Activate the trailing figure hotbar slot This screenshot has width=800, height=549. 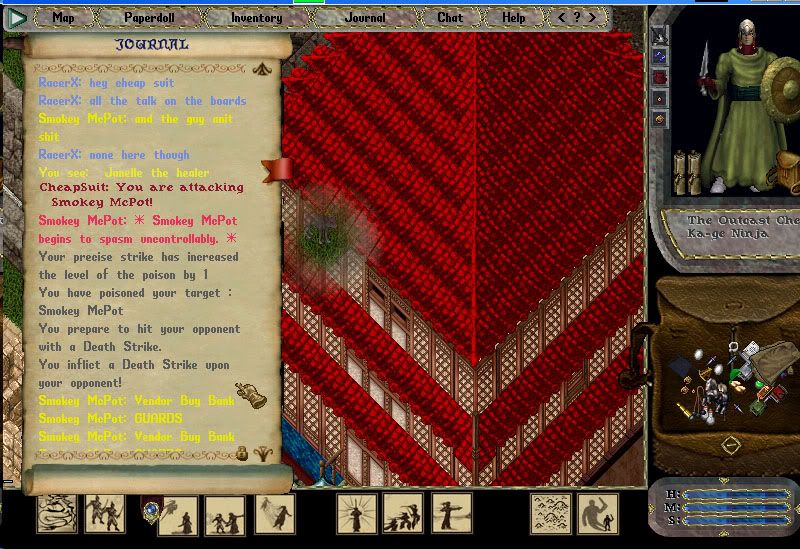[275, 514]
